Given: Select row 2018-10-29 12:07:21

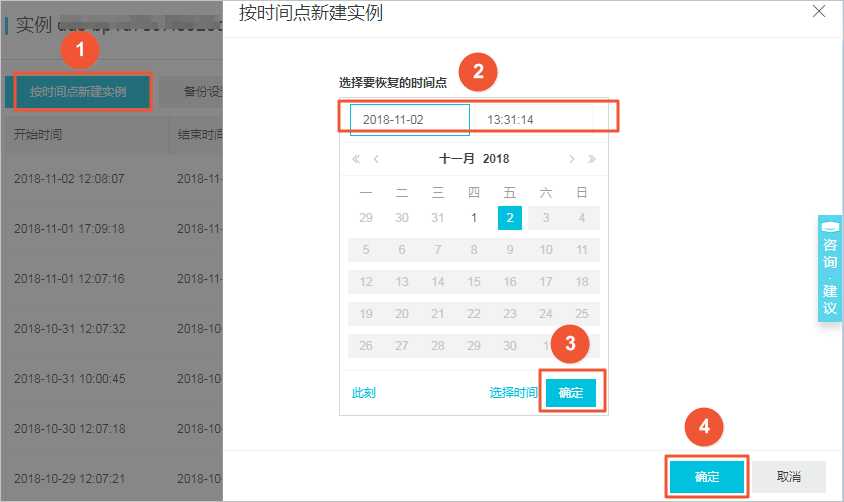Looking at the screenshot, I should pos(114,478).
